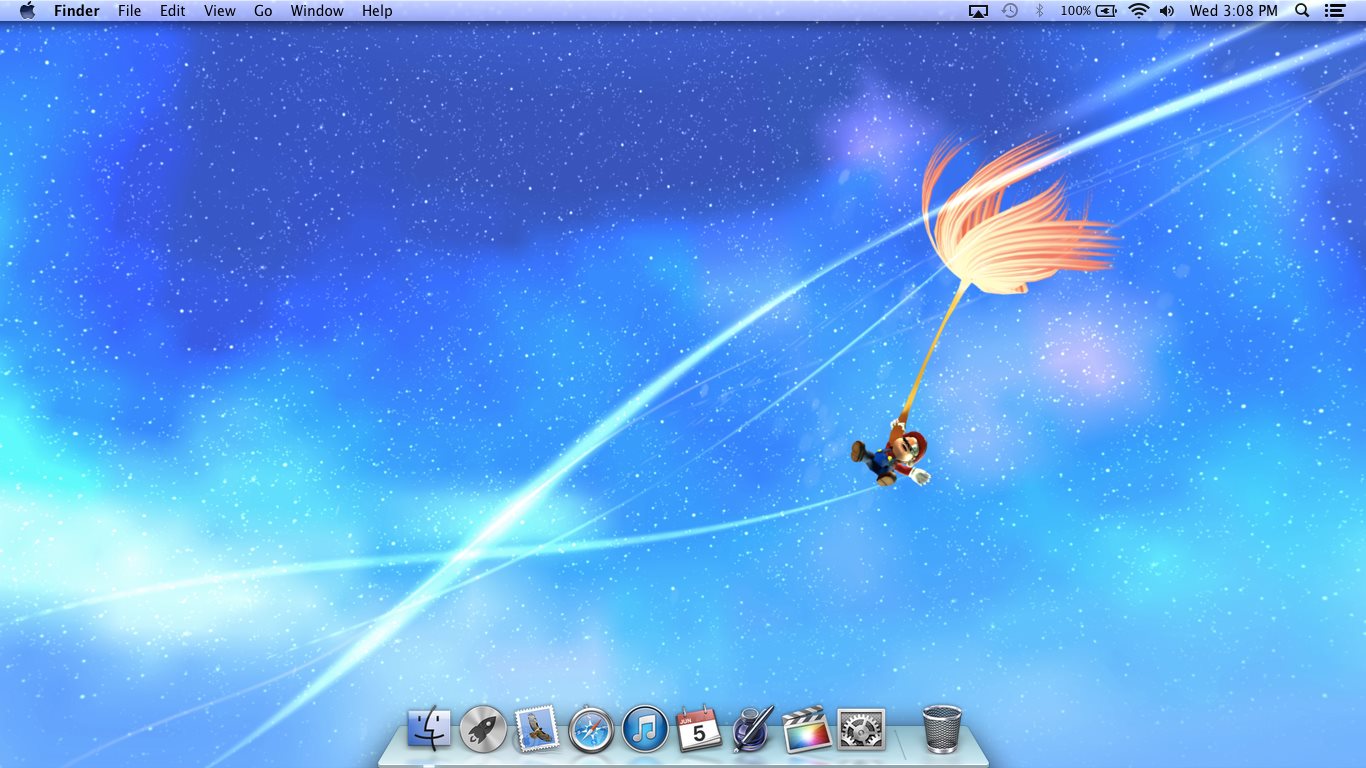Open the Bluetooth status menu
Screen dimensions: 1366x768
tap(1041, 11)
